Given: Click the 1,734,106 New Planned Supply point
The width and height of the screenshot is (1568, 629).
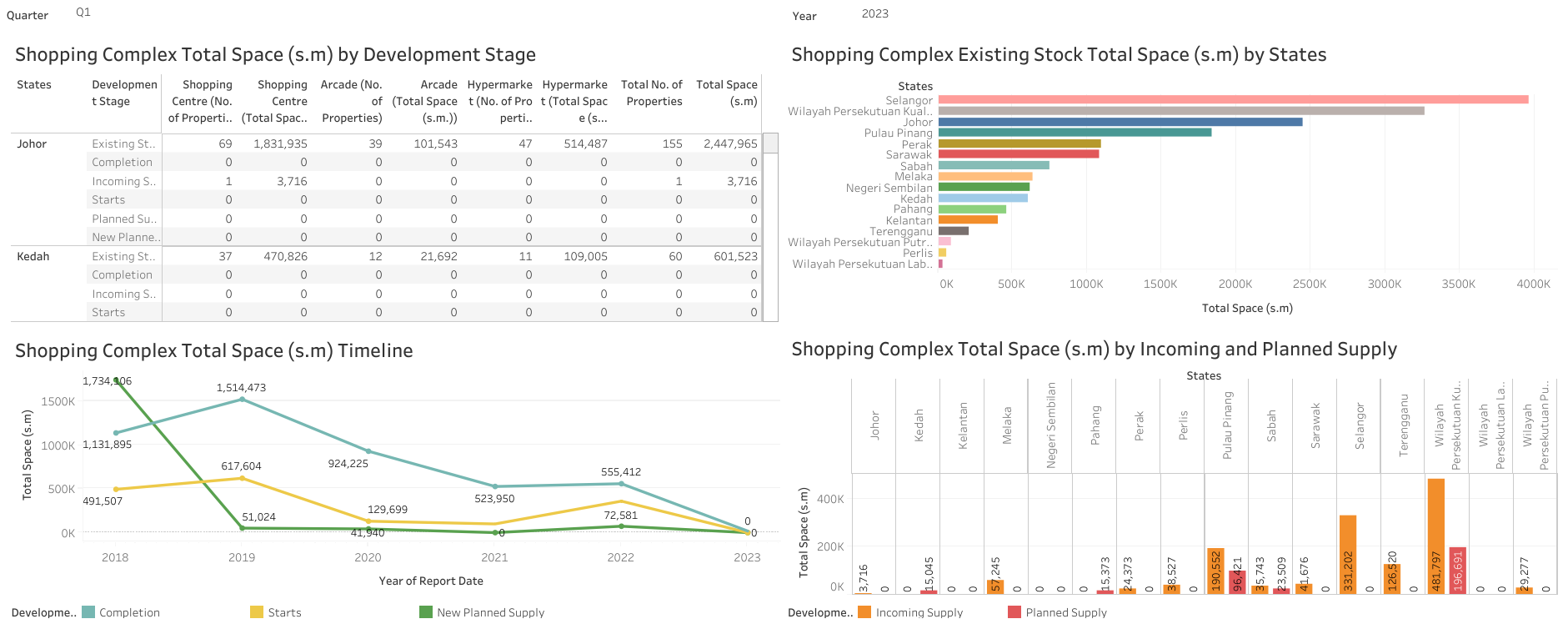Looking at the screenshot, I should 116,380.
